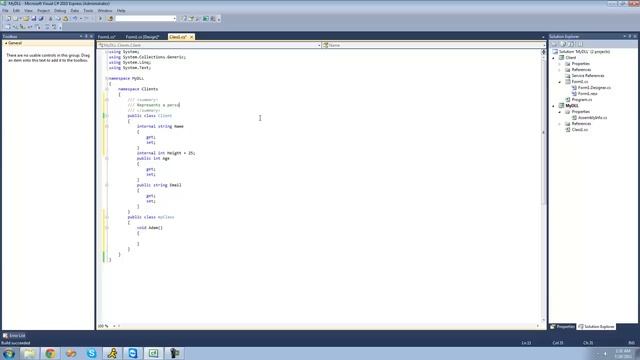The width and height of the screenshot is (640, 360).
Task: Open the View menu
Action: [x=28, y=11]
